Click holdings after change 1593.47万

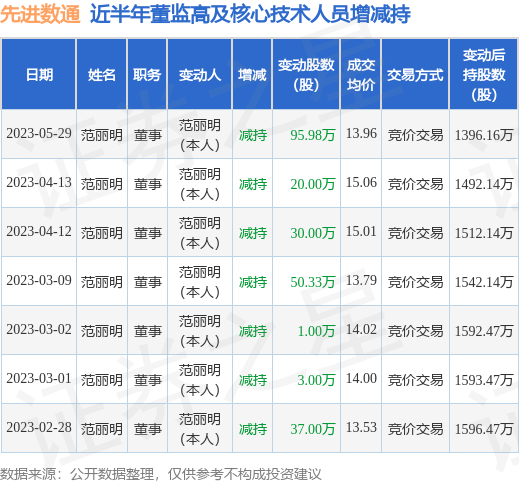coord(484,380)
